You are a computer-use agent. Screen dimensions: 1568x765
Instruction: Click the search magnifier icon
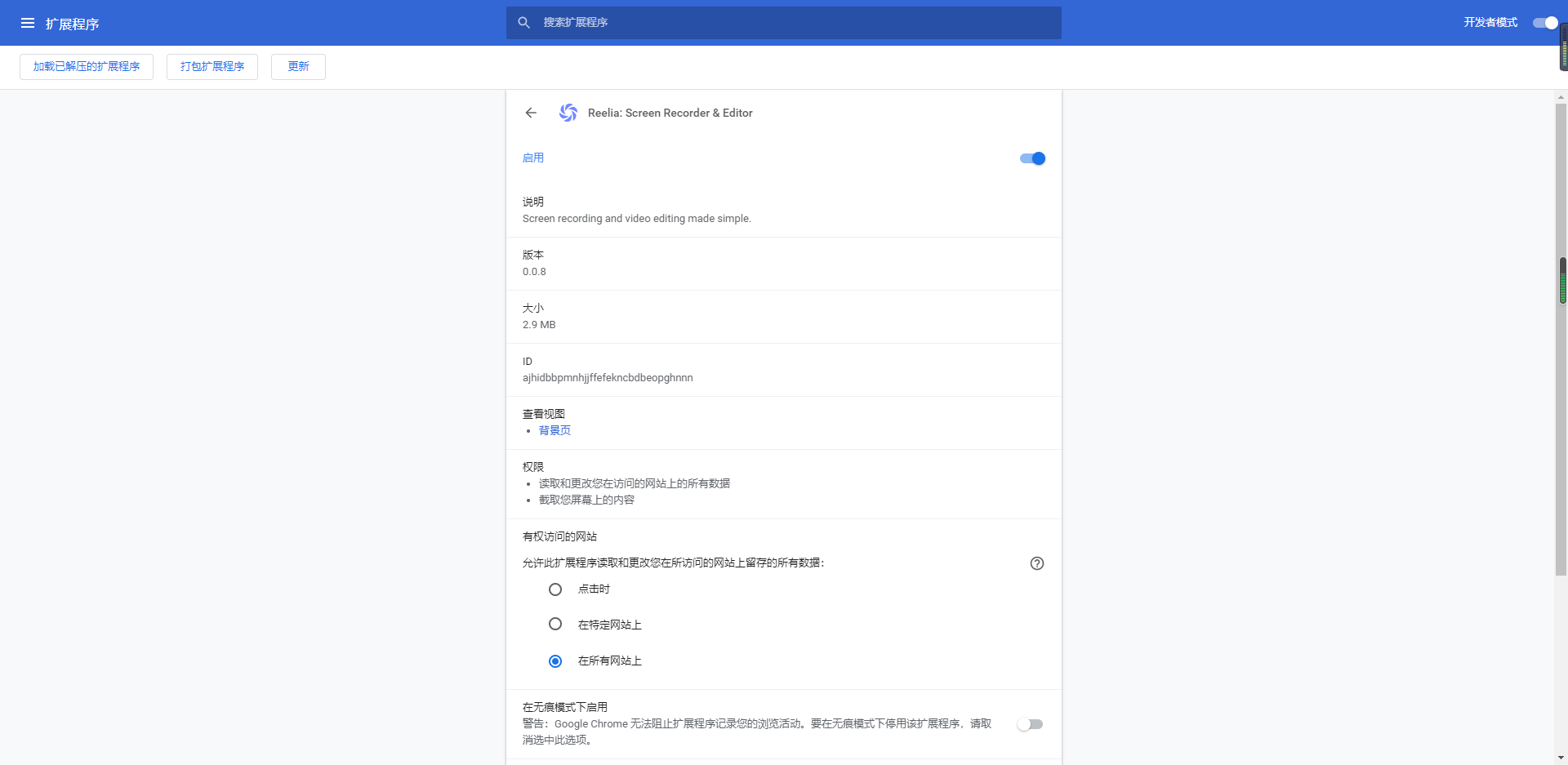pyautogui.click(x=523, y=22)
